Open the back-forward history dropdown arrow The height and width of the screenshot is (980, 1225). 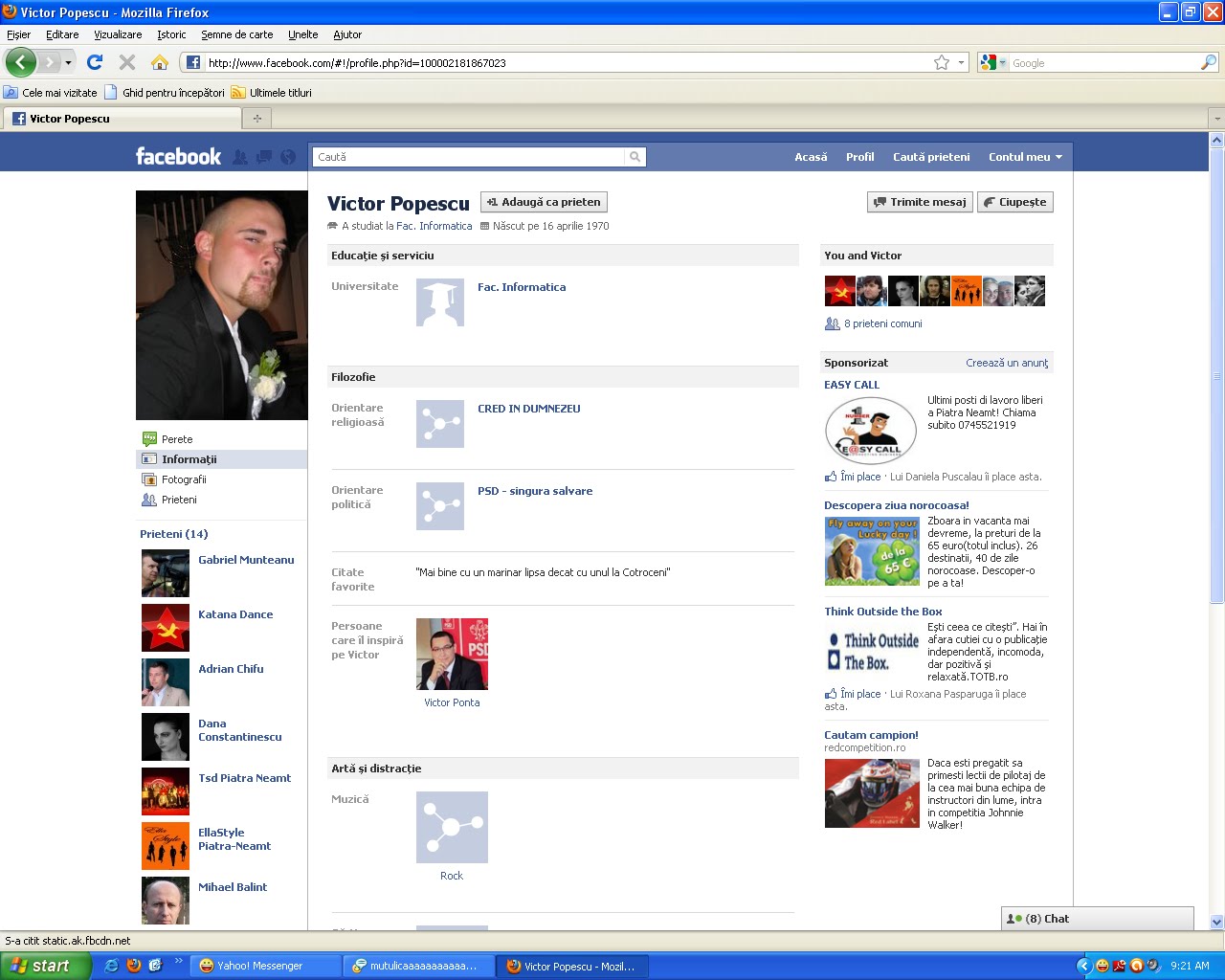68,63
